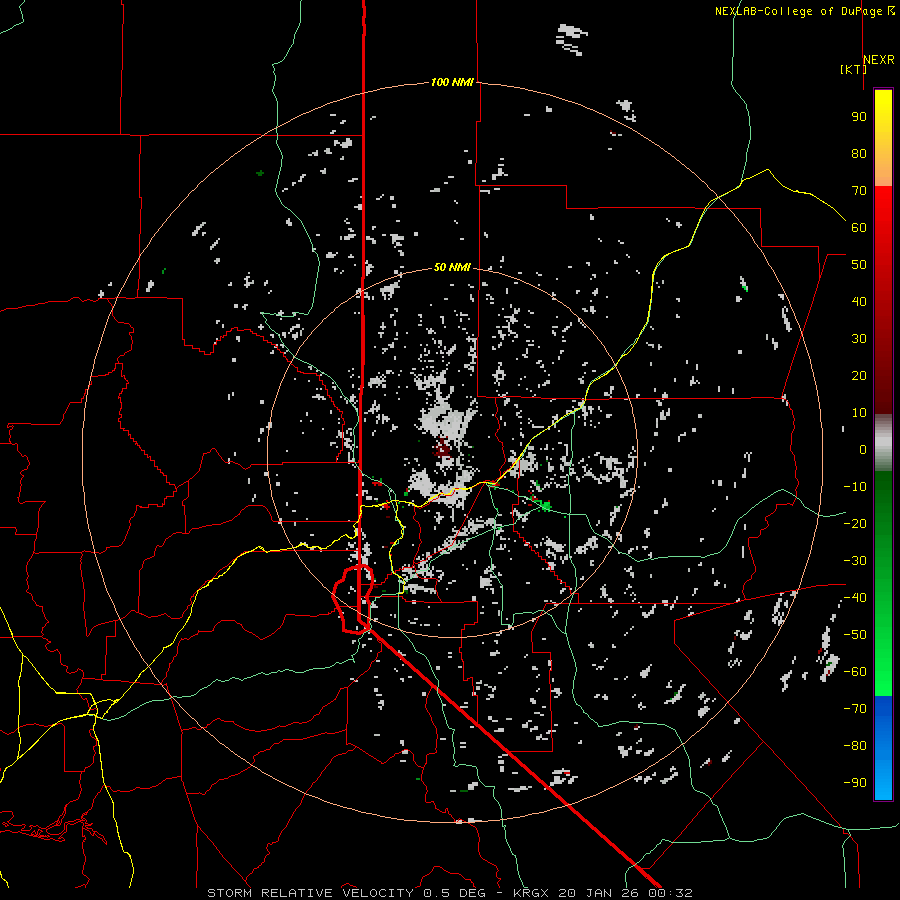Screen dimensions: 900x900
Task: Click the 50 value on velocity scale
Action: coord(859,265)
